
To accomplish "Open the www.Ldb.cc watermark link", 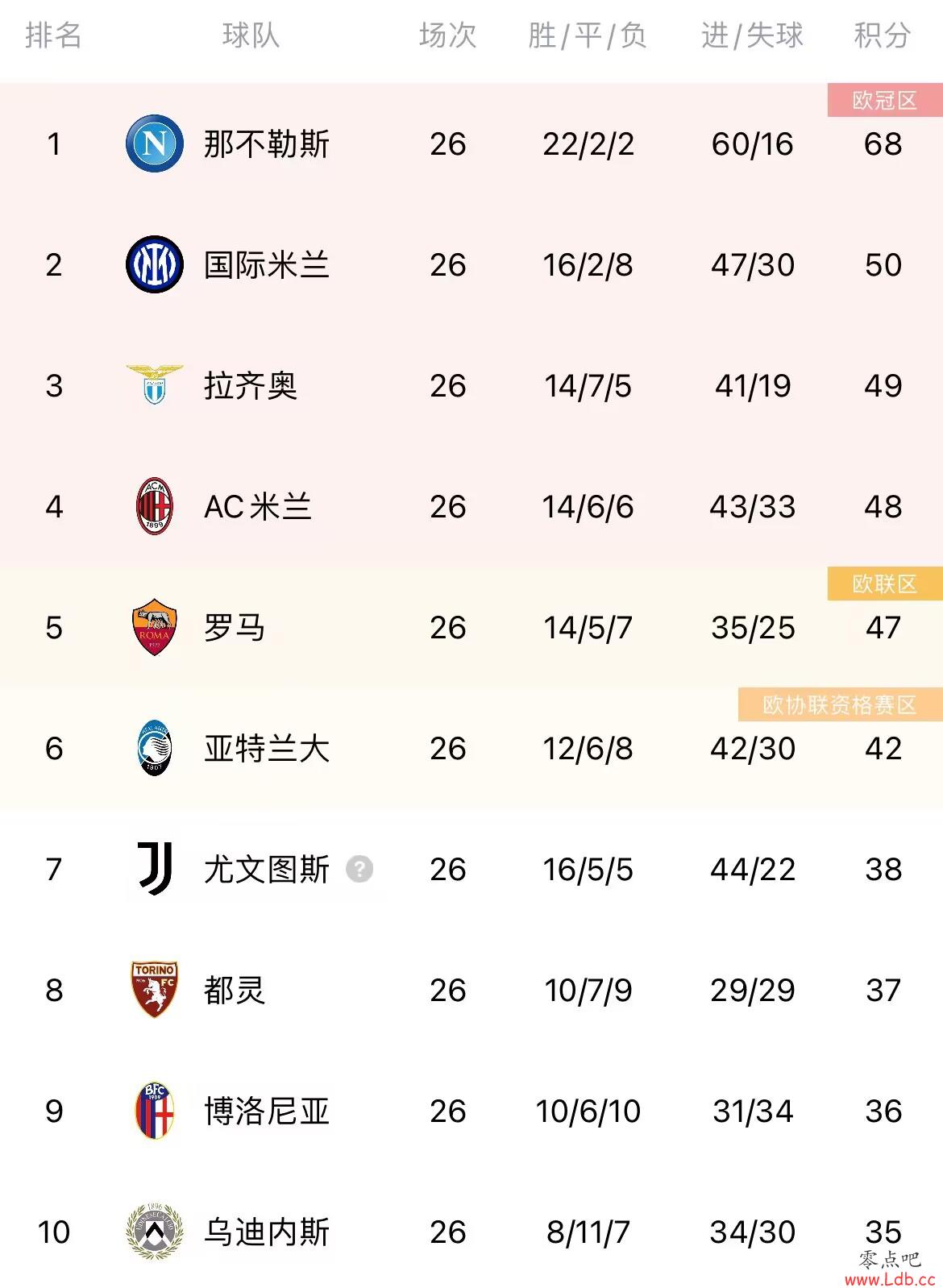I will point(890,1279).
